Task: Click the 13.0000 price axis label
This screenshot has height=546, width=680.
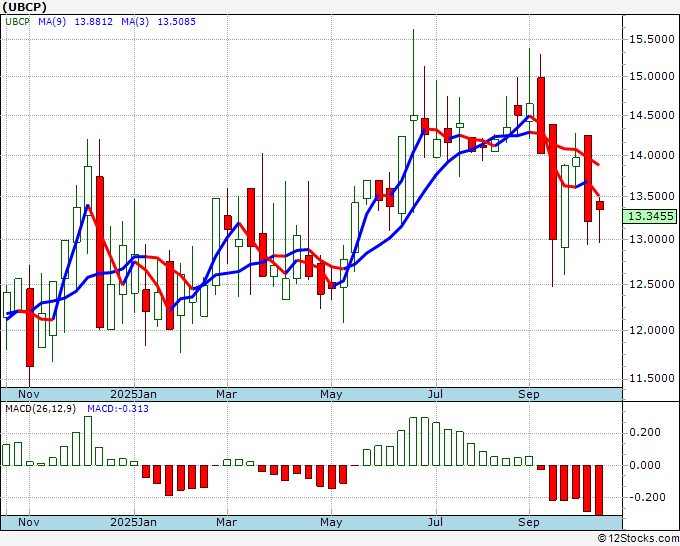Action: pos(652,239)
